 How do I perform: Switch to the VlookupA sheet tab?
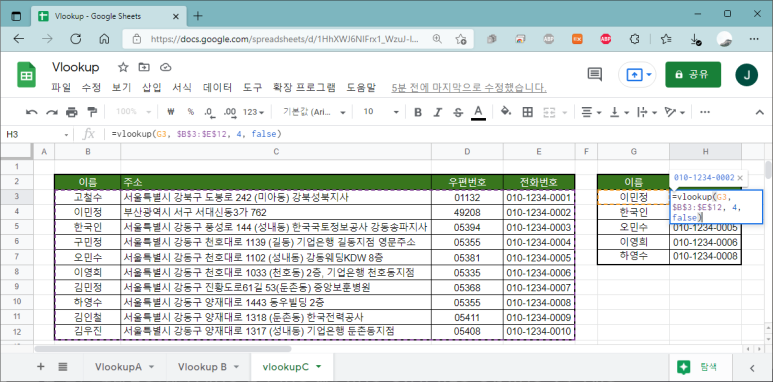(118, 367)
